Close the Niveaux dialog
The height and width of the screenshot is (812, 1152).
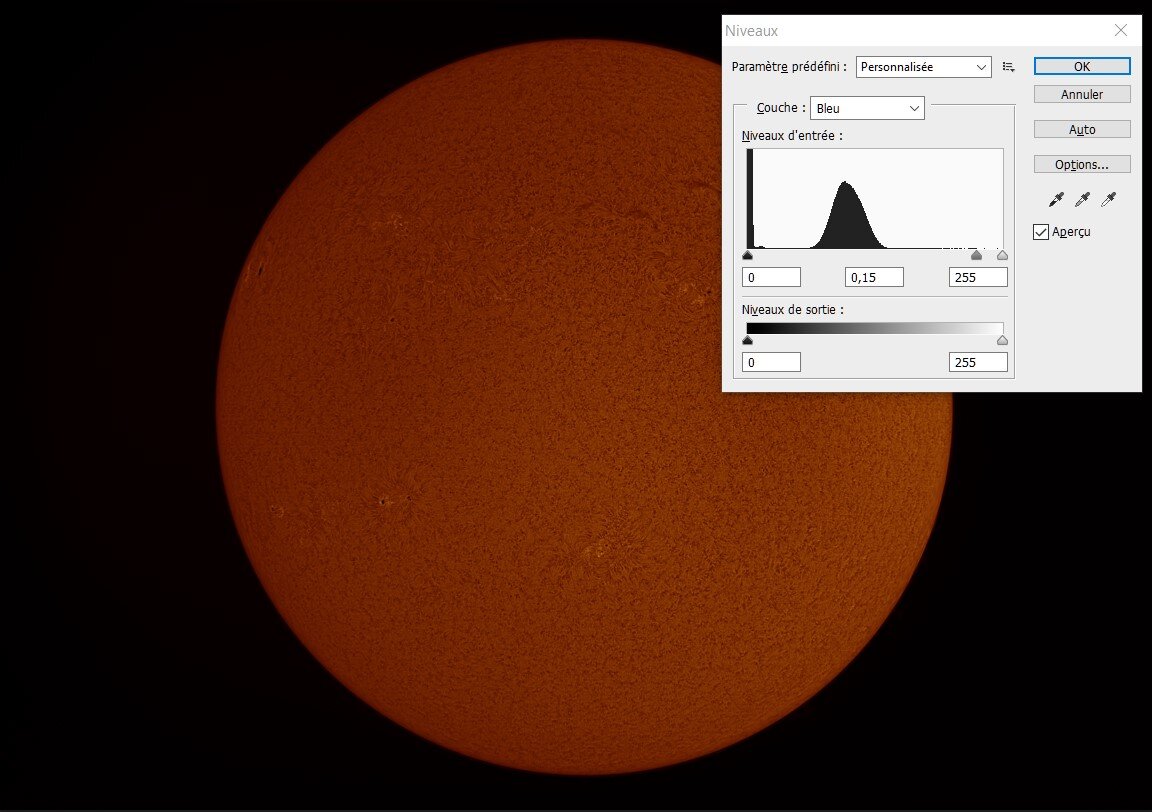1120,30
